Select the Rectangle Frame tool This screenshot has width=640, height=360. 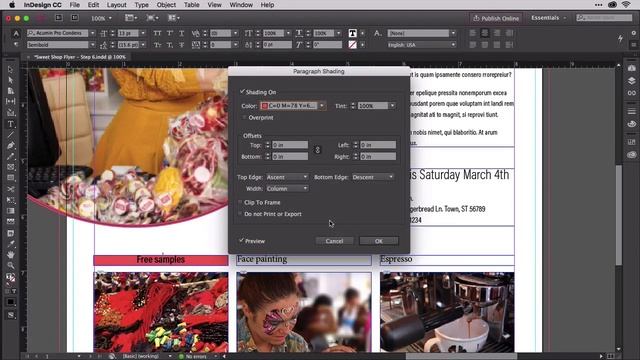click(x=11, y=167)
